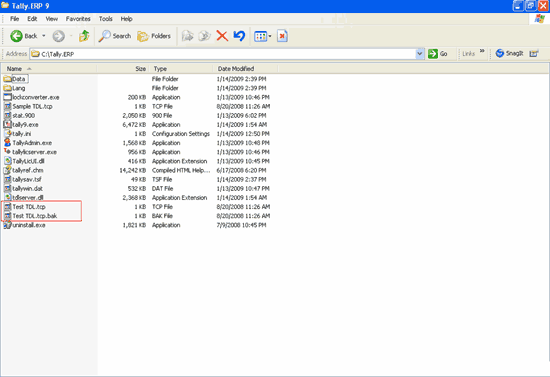Image resolution: width=550 pixels, height=377 pixels.
Task: Open the Views dropdown button
Action: pos(263,36)
